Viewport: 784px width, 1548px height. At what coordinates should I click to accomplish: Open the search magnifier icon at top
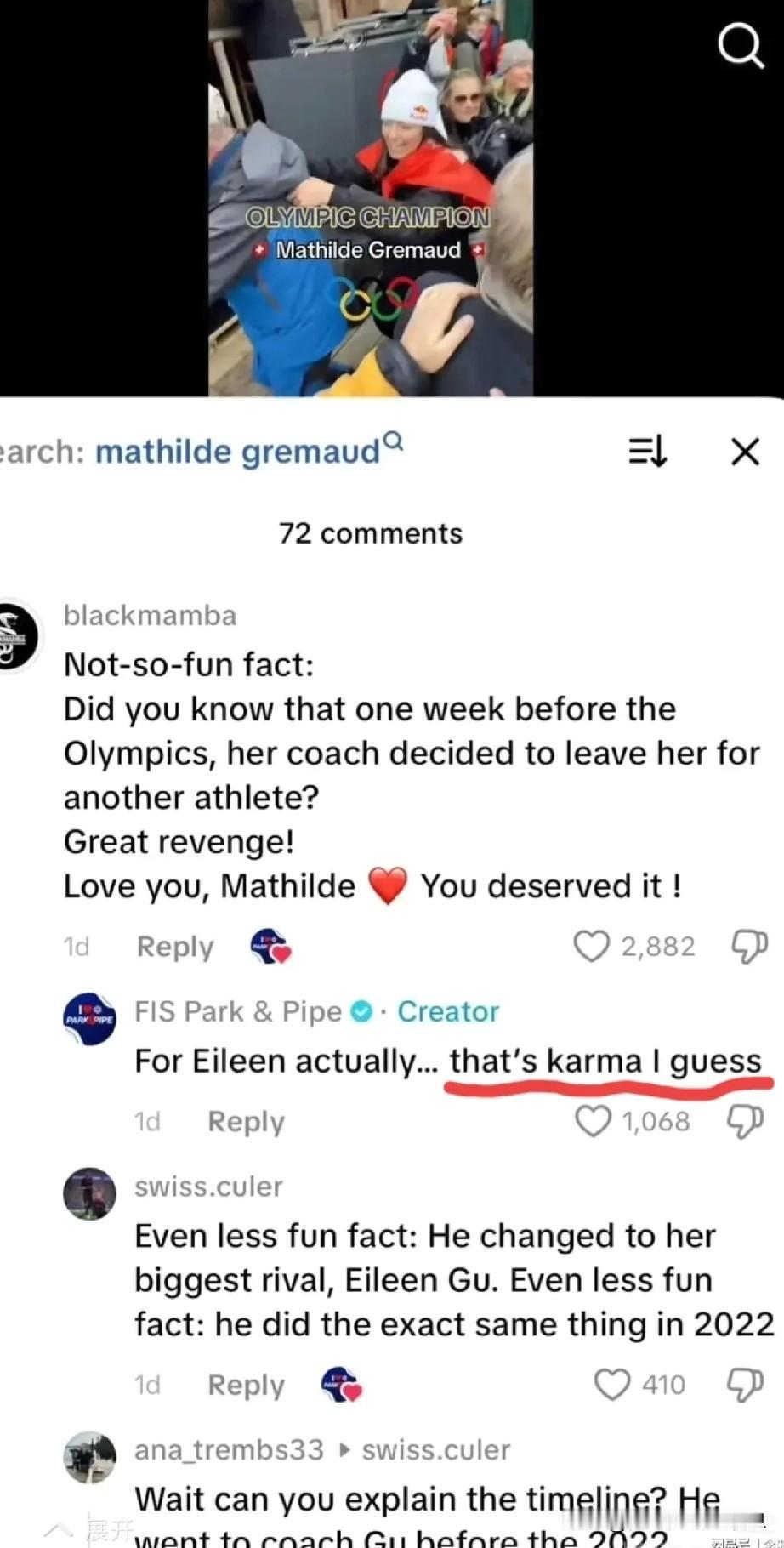741,44
